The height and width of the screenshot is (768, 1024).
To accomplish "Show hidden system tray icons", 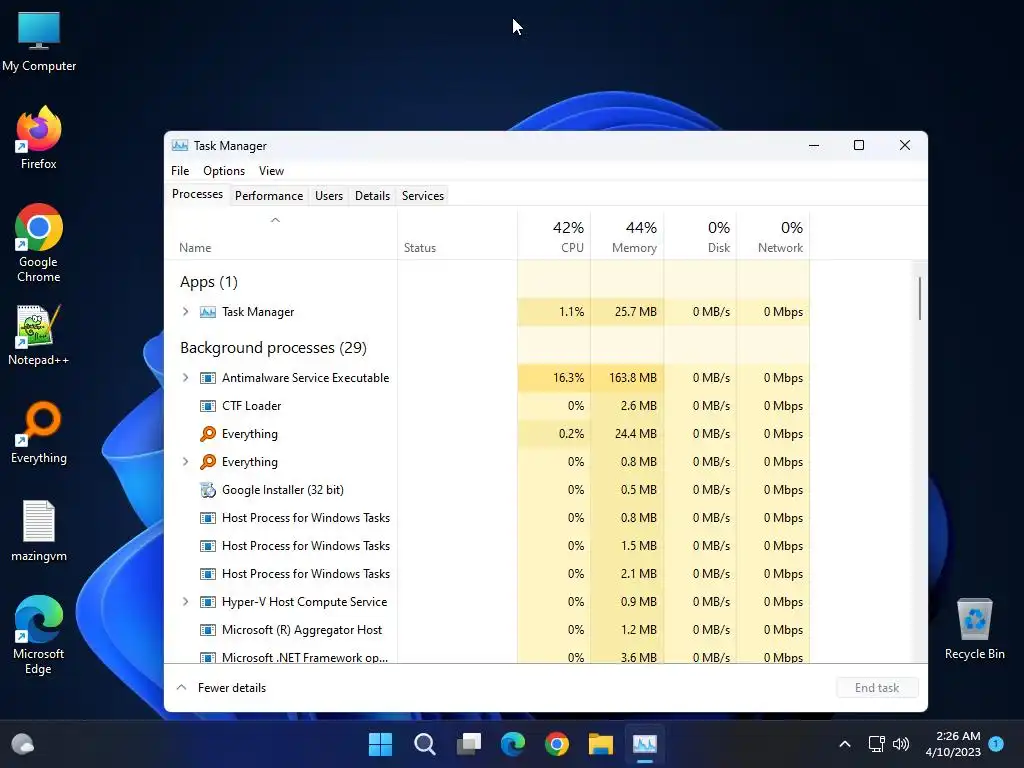I will tap(844, 744).
